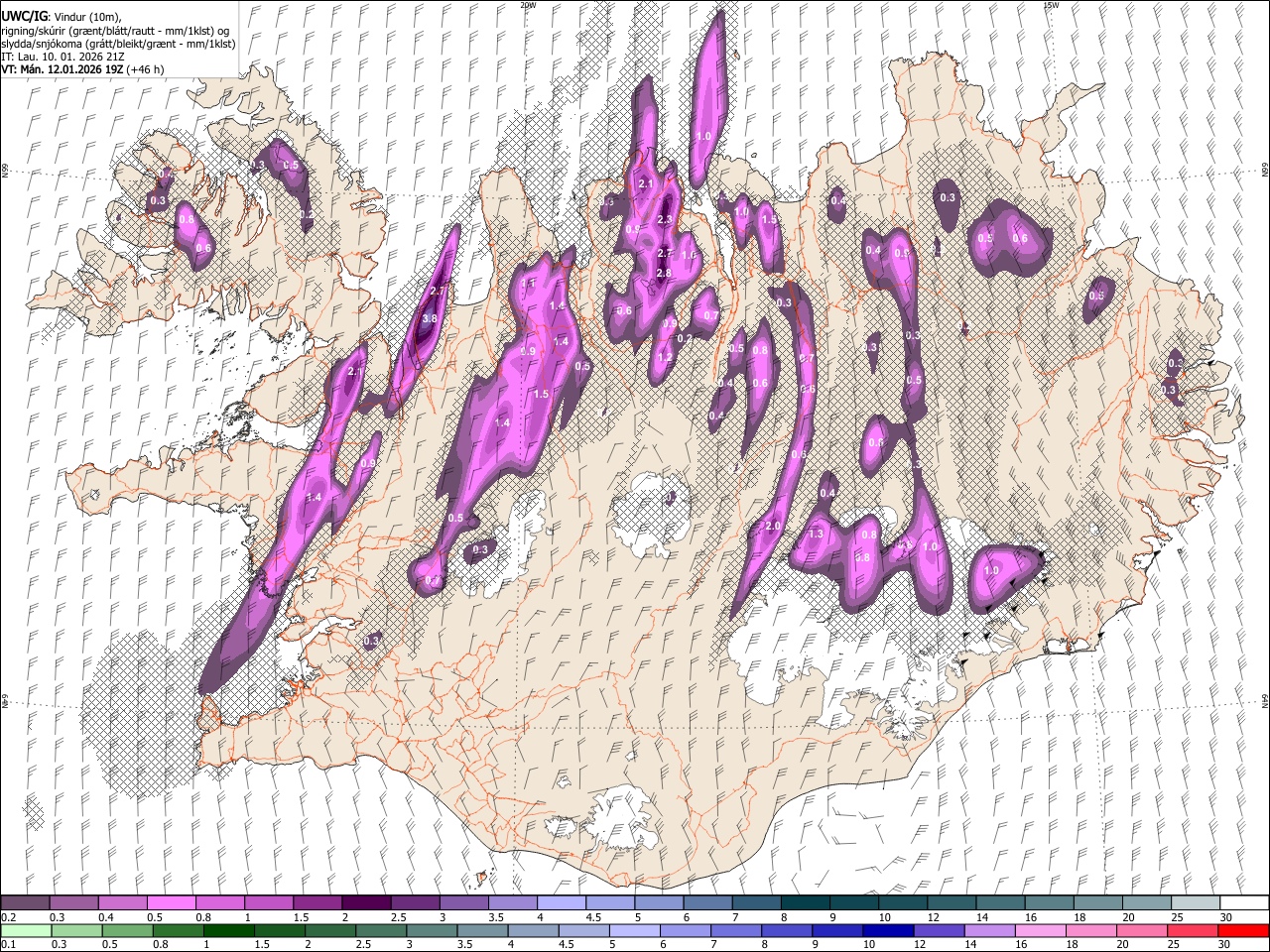Click the 'rigning/skúrir' legend description line
This screenshot has height=952, width=1270.
pyautogui.click(x=115, y=31)
